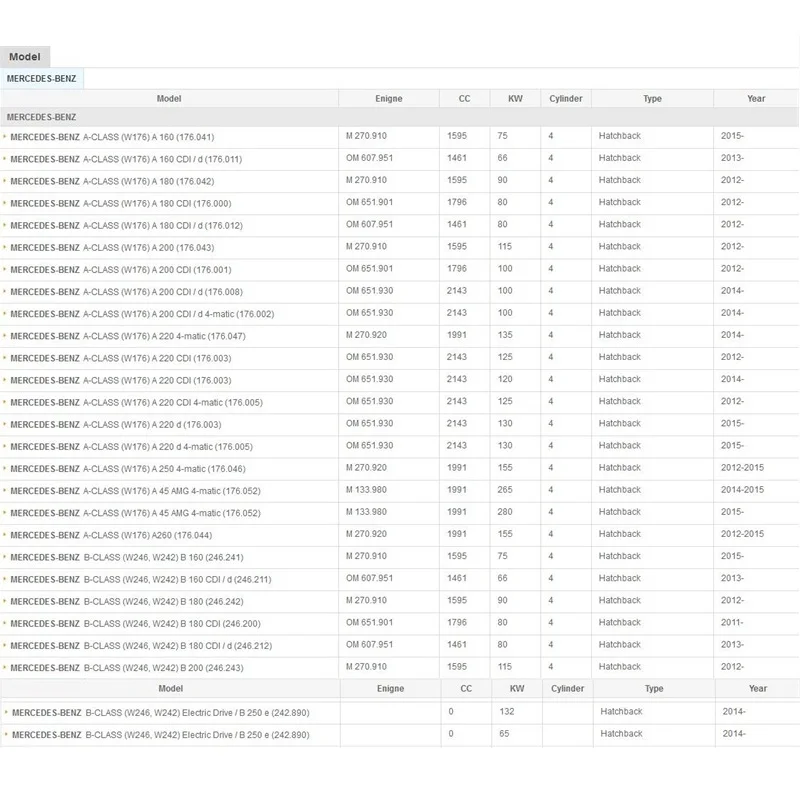Click the KW value 280

[x=505, y=512]
